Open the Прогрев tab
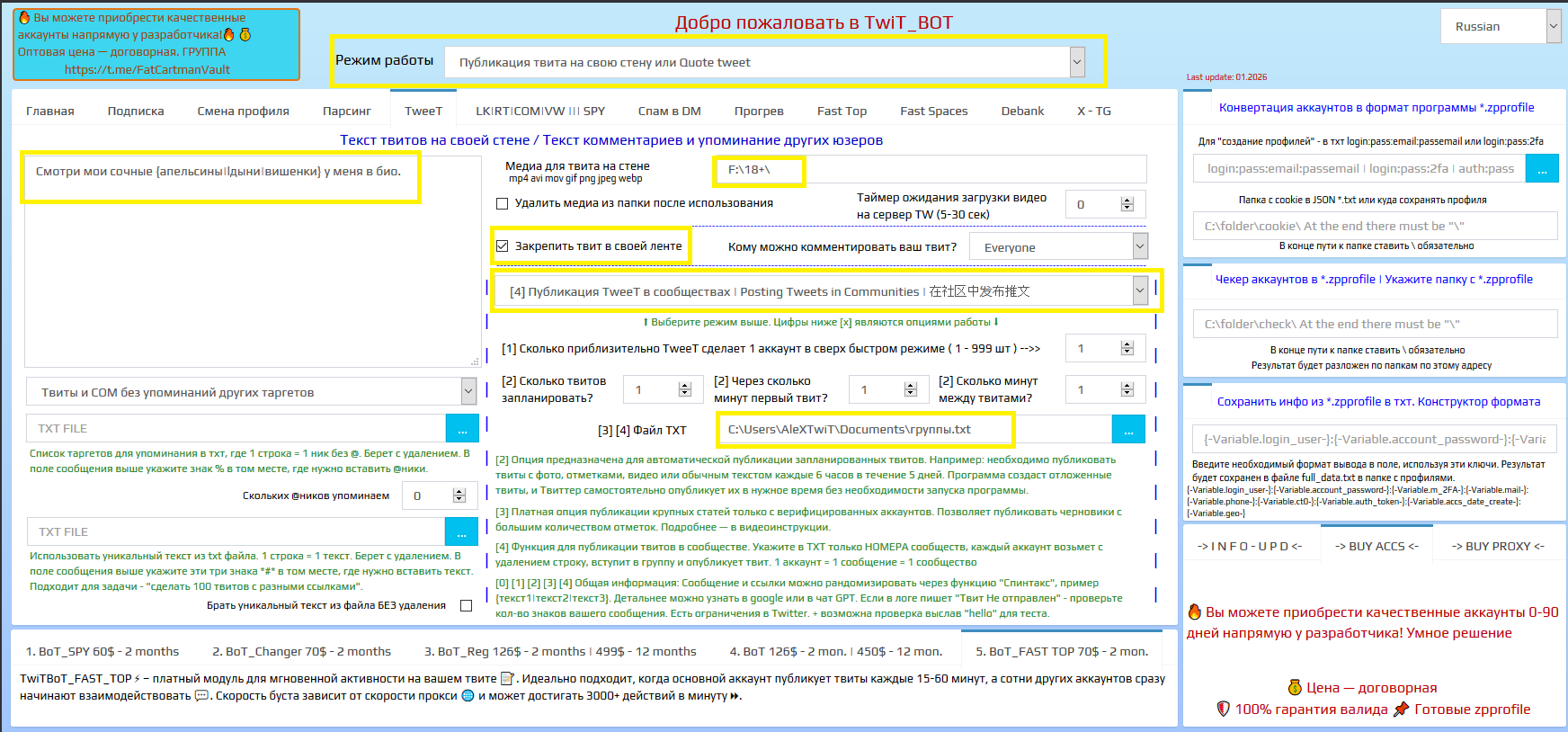1568x732 pixels. tap(759, 111)
